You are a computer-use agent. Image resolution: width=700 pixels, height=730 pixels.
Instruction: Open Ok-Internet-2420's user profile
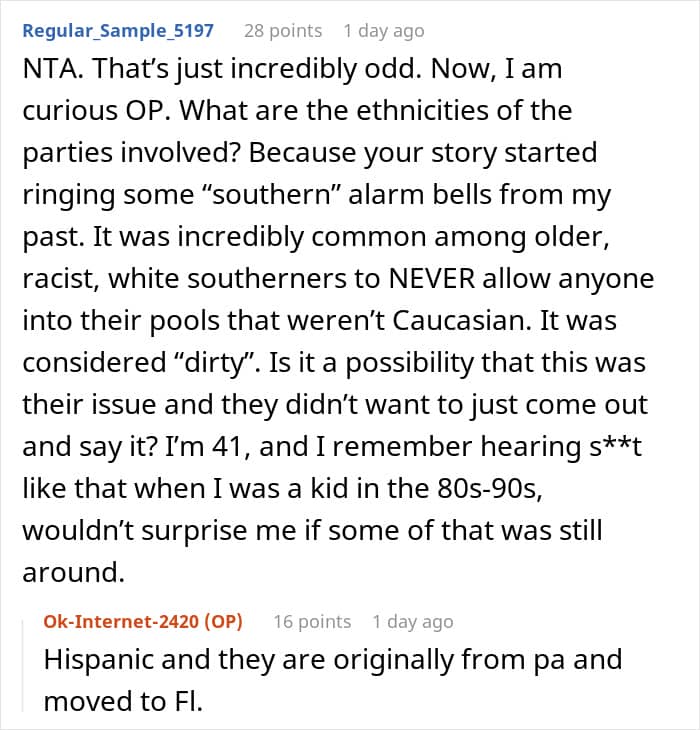click(121, 622)
